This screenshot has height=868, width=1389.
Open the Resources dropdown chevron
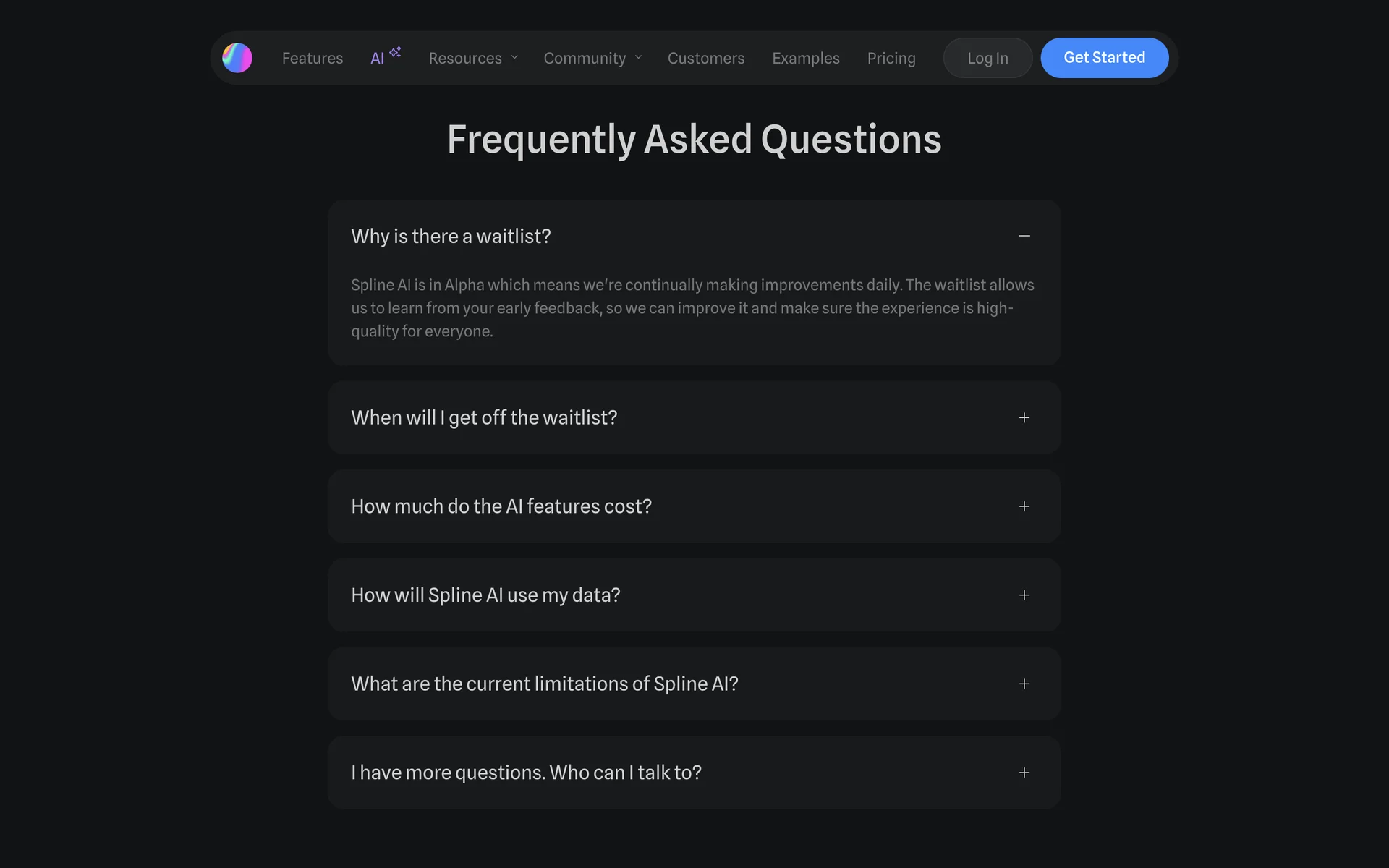click(514, 58)
